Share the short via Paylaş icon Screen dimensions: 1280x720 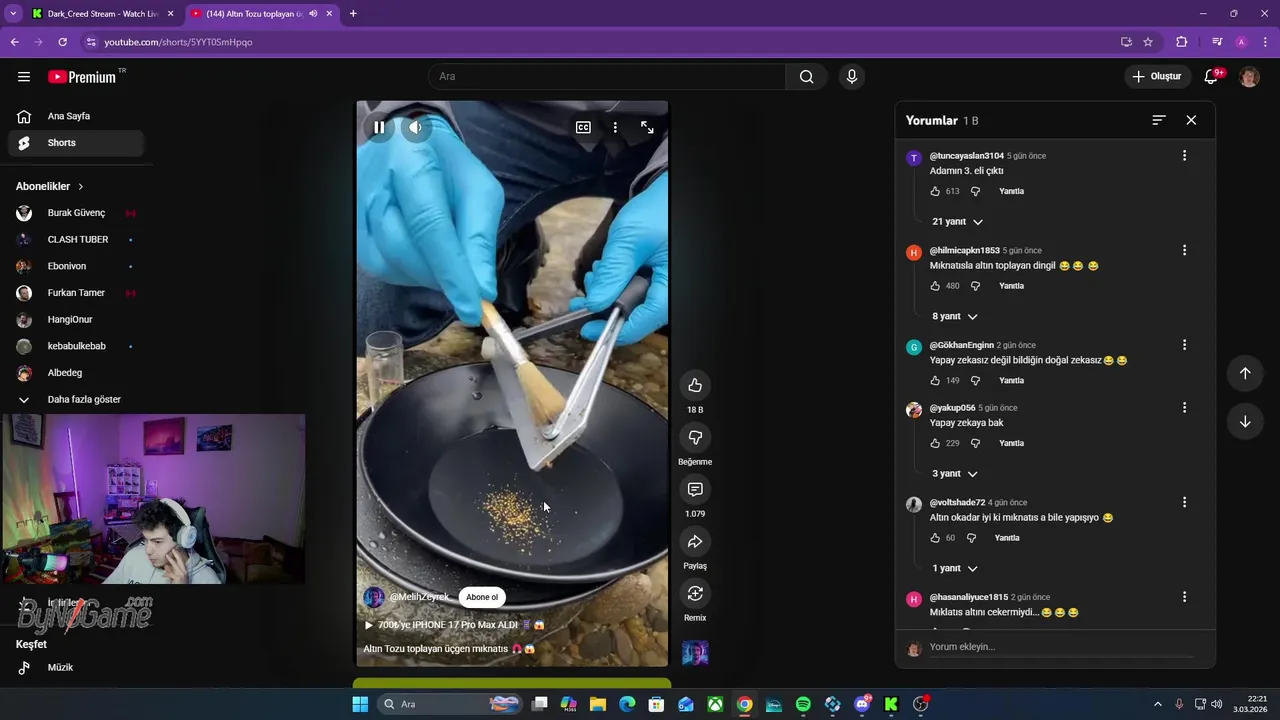point(695,541)
